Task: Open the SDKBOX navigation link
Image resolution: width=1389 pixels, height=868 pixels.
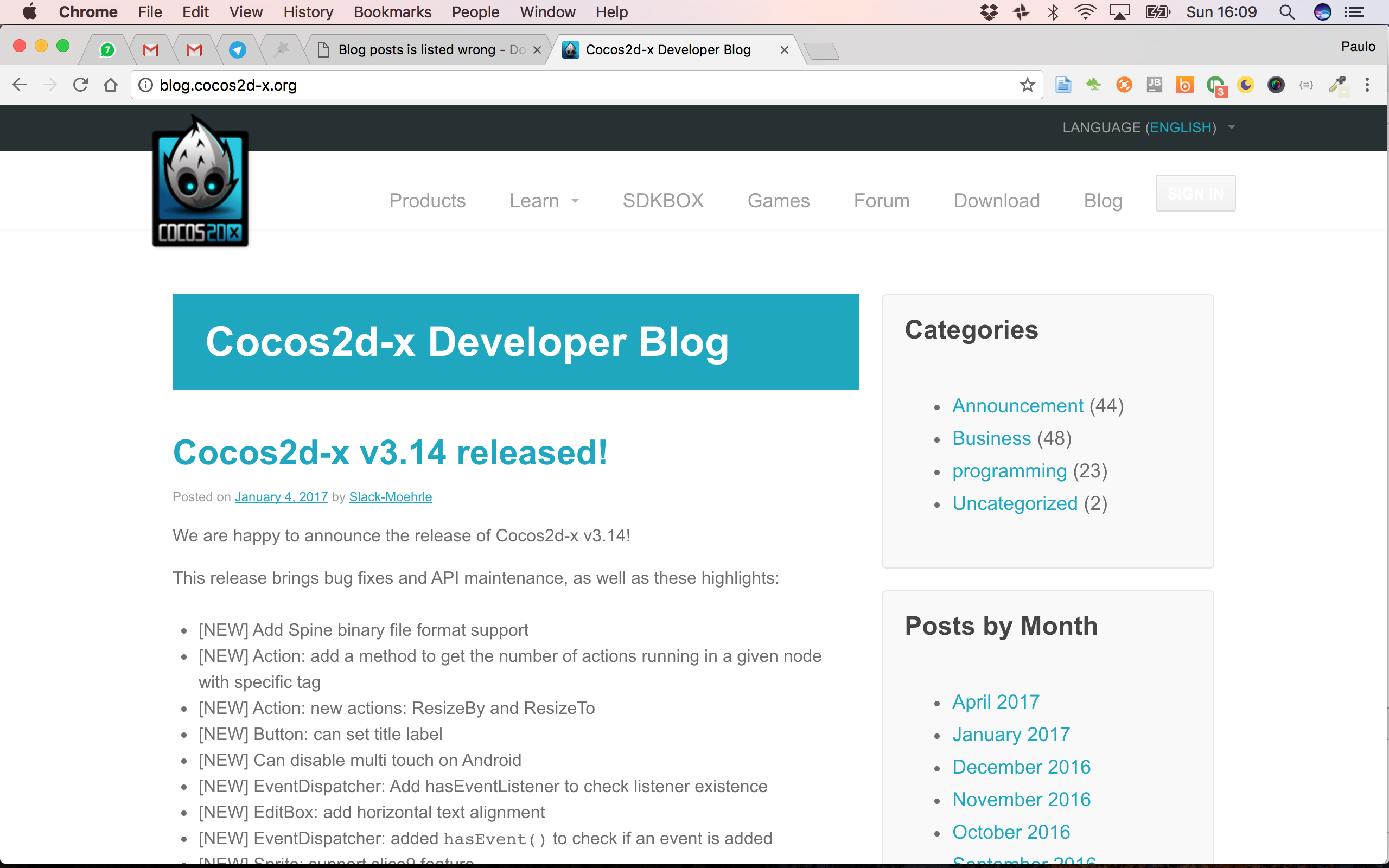Action: [x=663, y=200]
